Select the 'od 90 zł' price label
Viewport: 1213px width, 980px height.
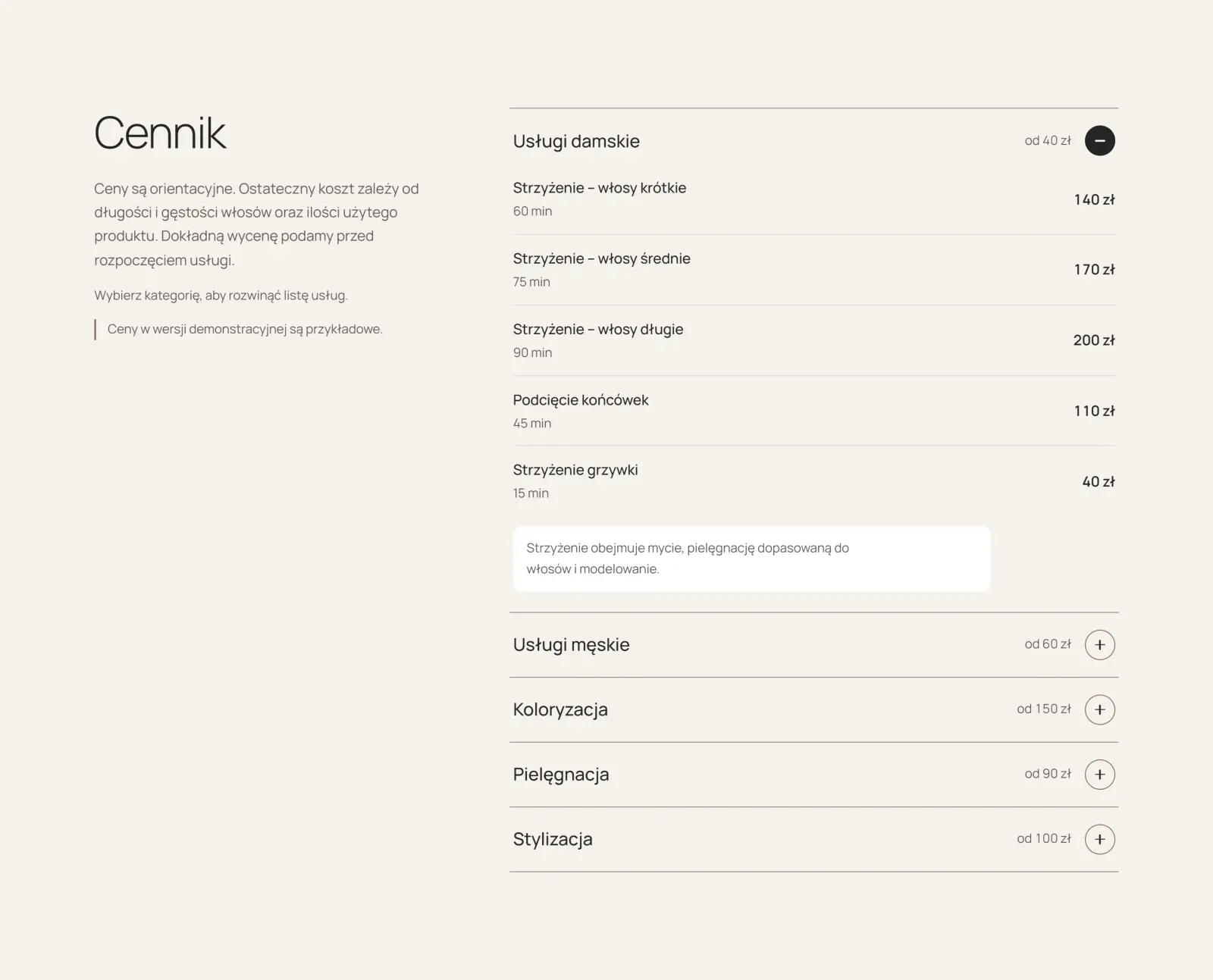tap(1048, 774)
